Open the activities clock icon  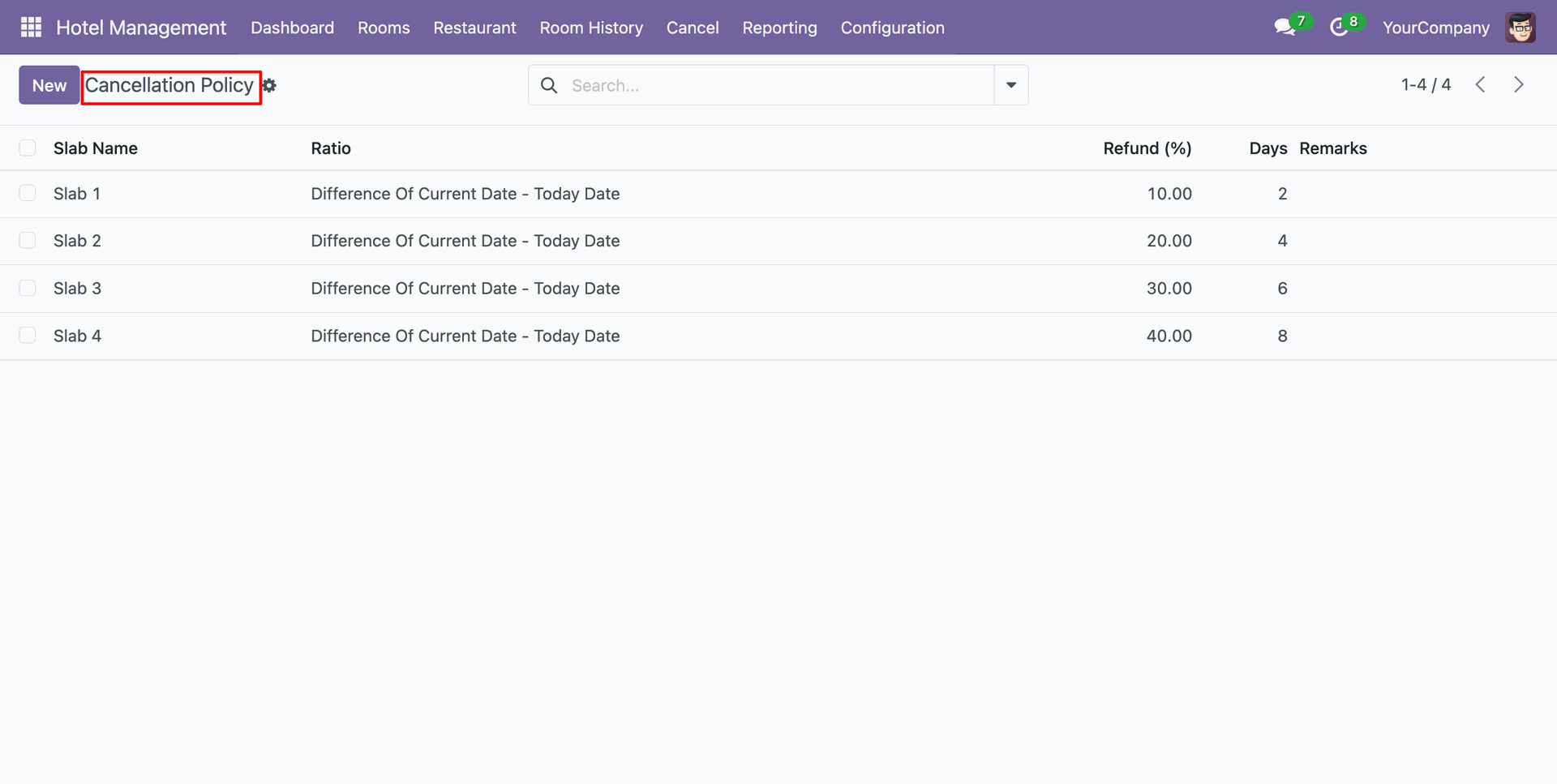tap(1339, 28)
